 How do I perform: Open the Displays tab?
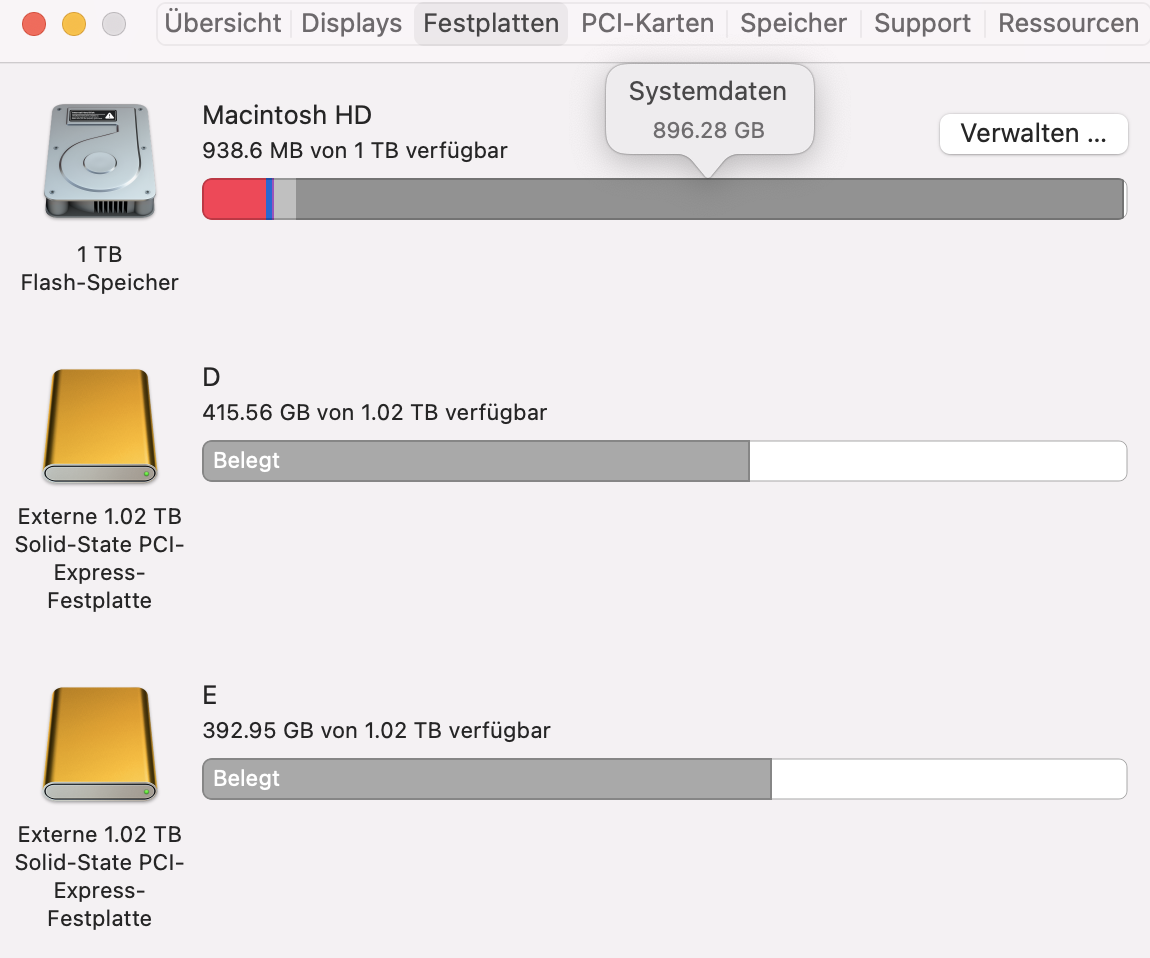[351, 23]
